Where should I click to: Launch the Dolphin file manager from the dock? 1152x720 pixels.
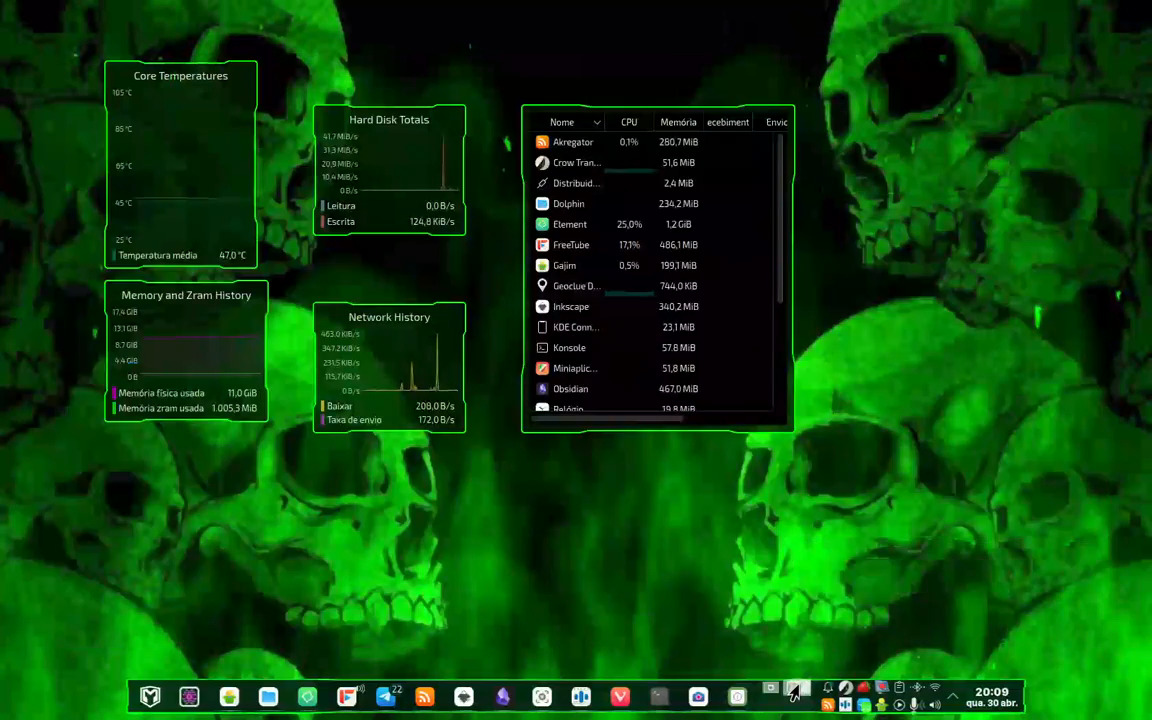coord(268,696)
